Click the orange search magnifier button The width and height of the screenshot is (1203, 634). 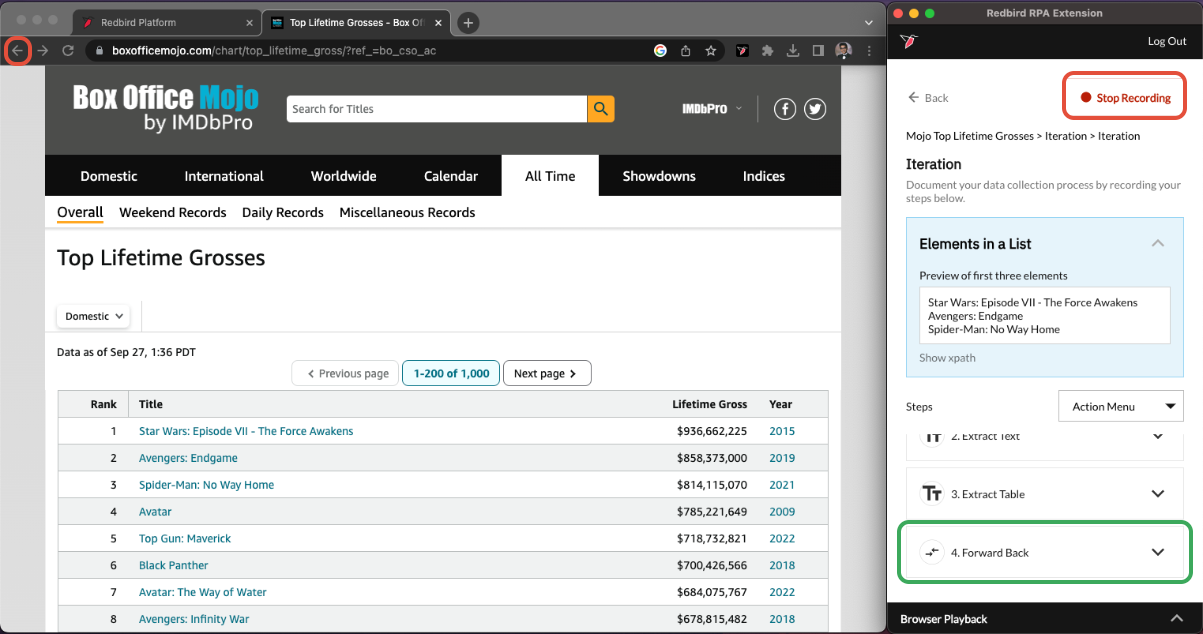click(600, 109)
